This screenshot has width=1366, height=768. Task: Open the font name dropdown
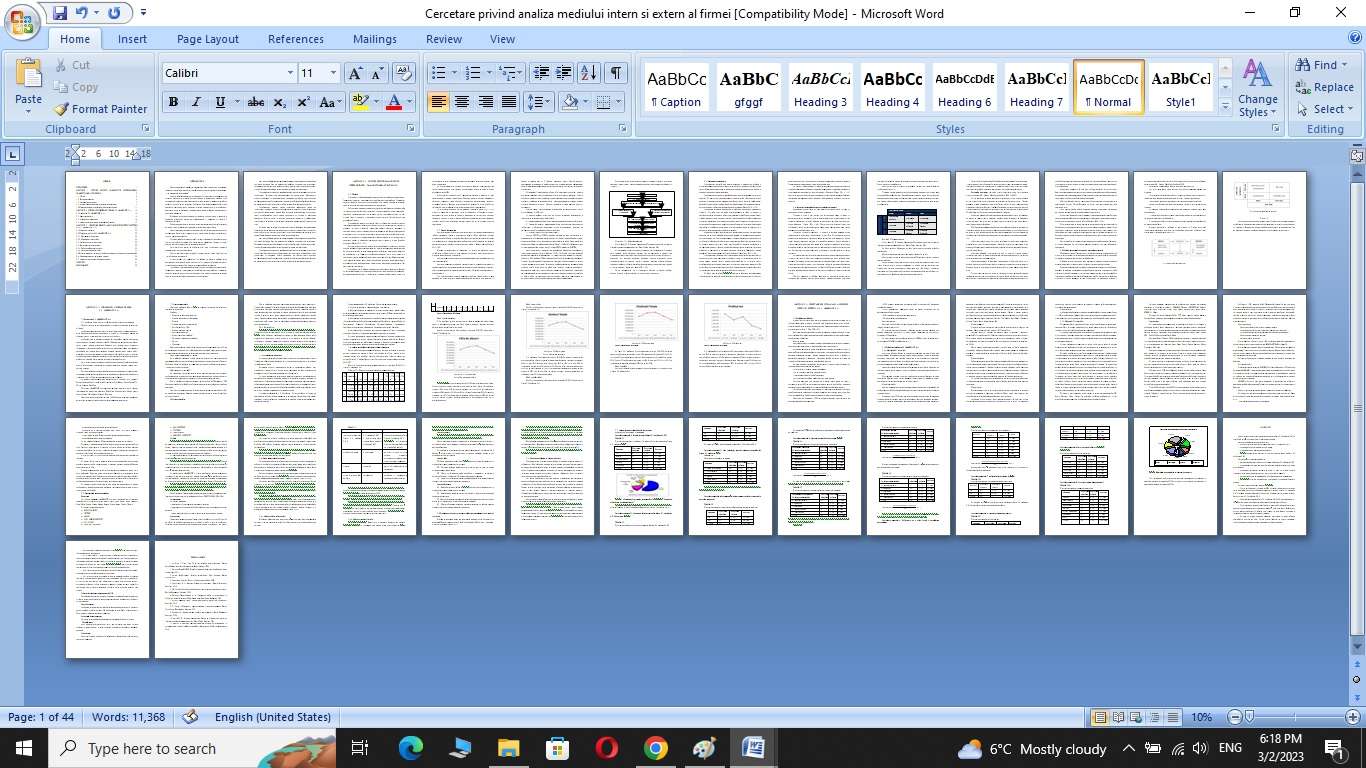pyautogui.click(x=290, y=73)
